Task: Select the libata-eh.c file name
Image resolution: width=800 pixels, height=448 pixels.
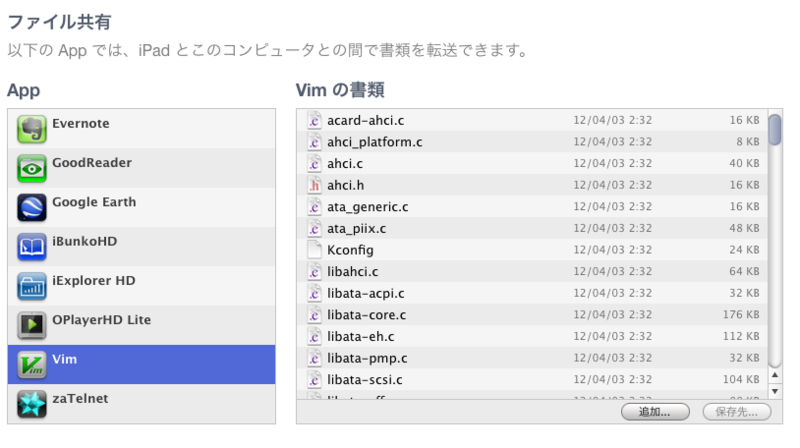Action: pyautogui.click(x=360, y=337)
